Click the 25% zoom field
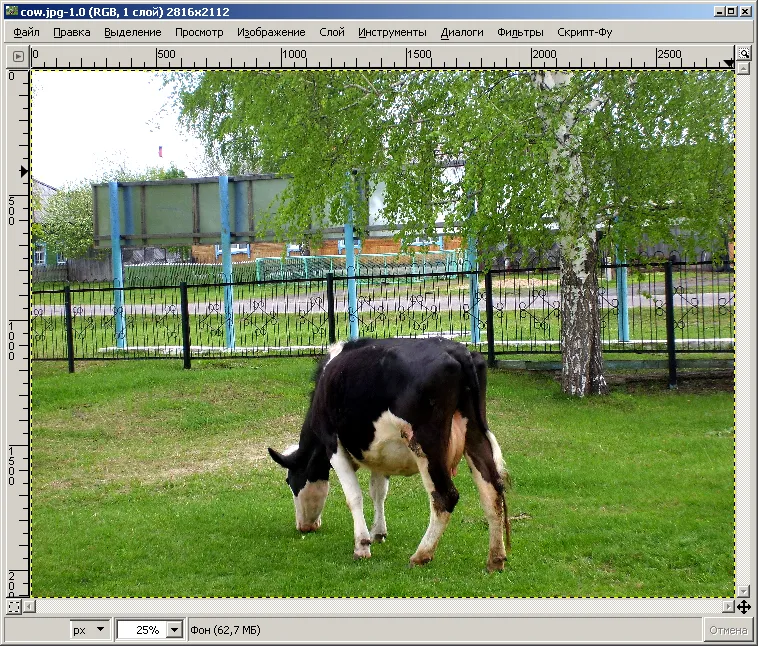The height and width of the screenshot is (646, 758). pyautogui.click(x=142, y=630)
